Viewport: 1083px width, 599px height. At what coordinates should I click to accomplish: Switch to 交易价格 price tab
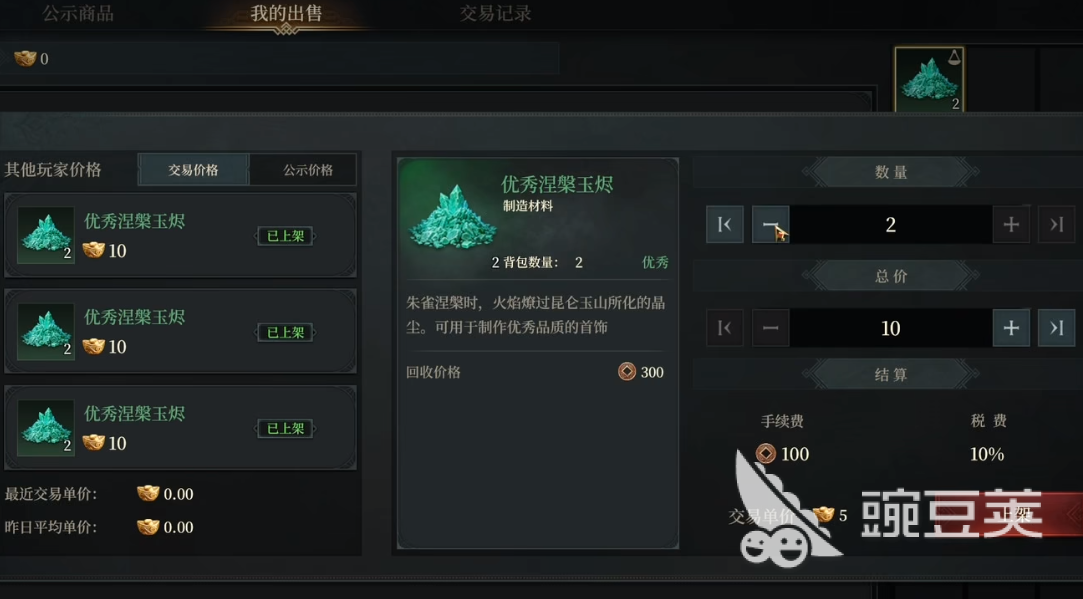pos(193,170)
